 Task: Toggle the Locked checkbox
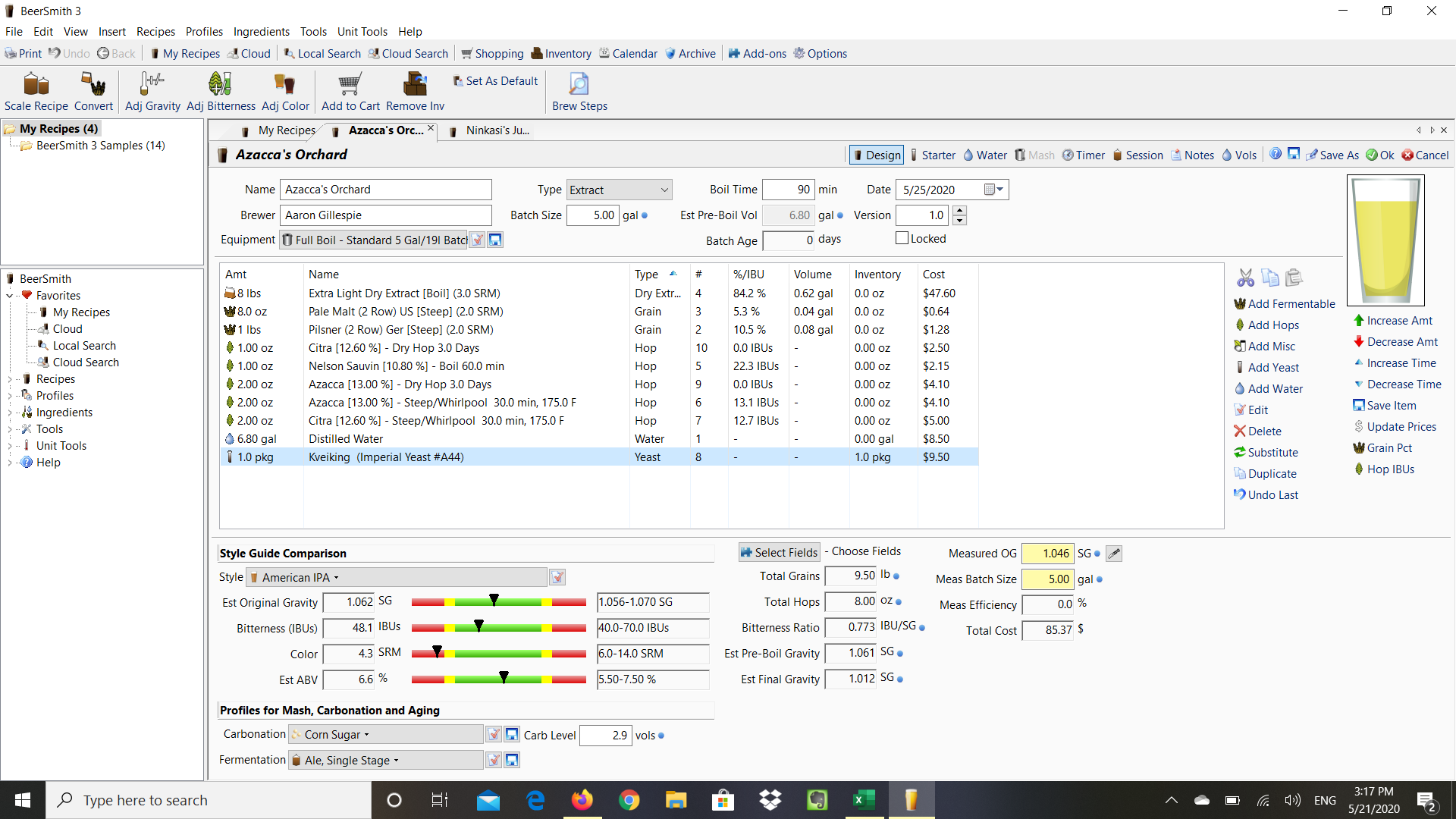(x=902, y=238)
